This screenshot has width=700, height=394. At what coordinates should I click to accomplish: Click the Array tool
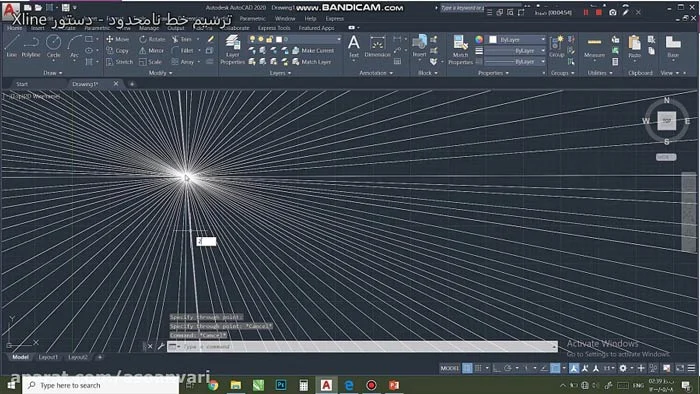[183, 62]
